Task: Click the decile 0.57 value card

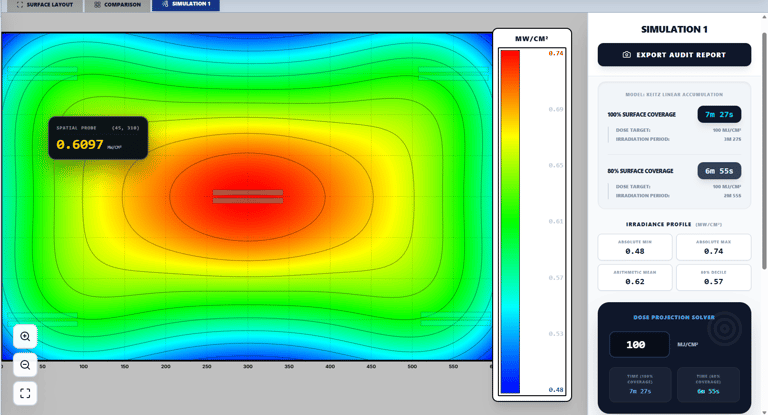Action: pos(714,278)
